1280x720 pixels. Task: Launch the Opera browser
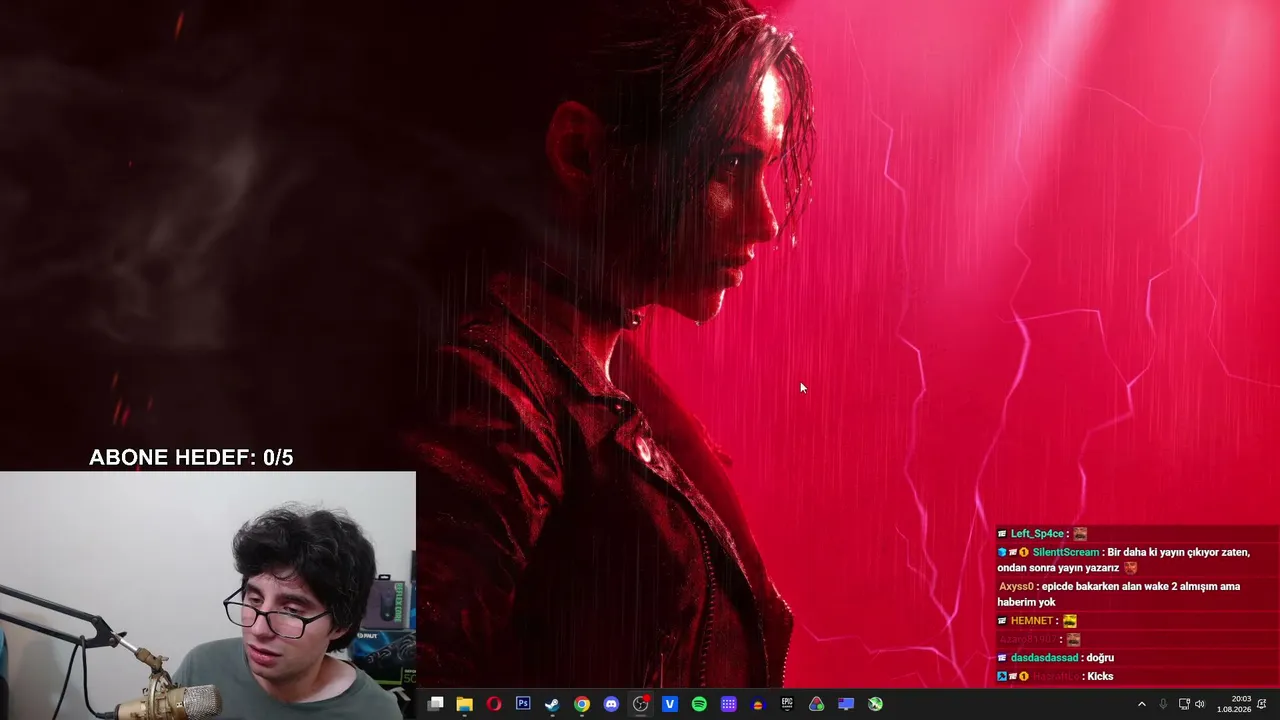click(494, 704)
